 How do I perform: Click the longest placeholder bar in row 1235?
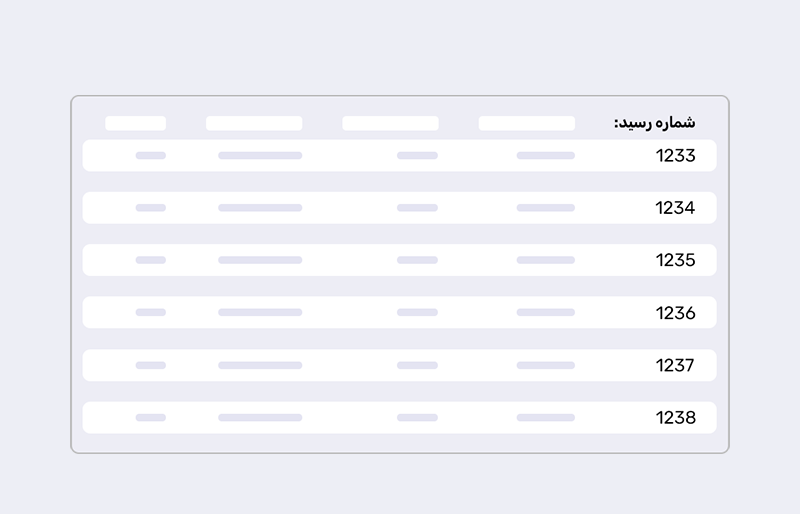click(260, 260)
